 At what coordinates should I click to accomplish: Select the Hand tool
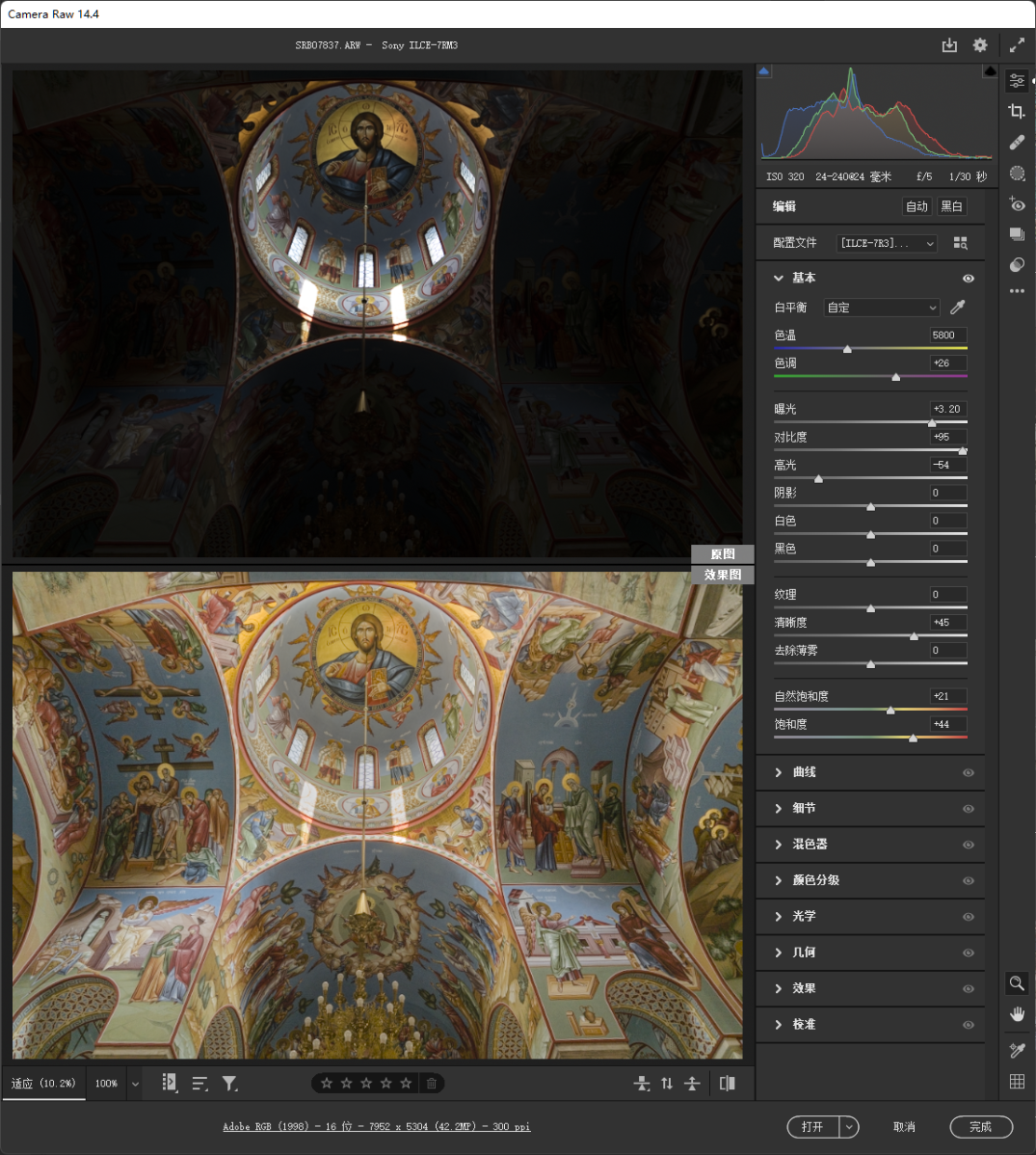click(1017, 1014)
